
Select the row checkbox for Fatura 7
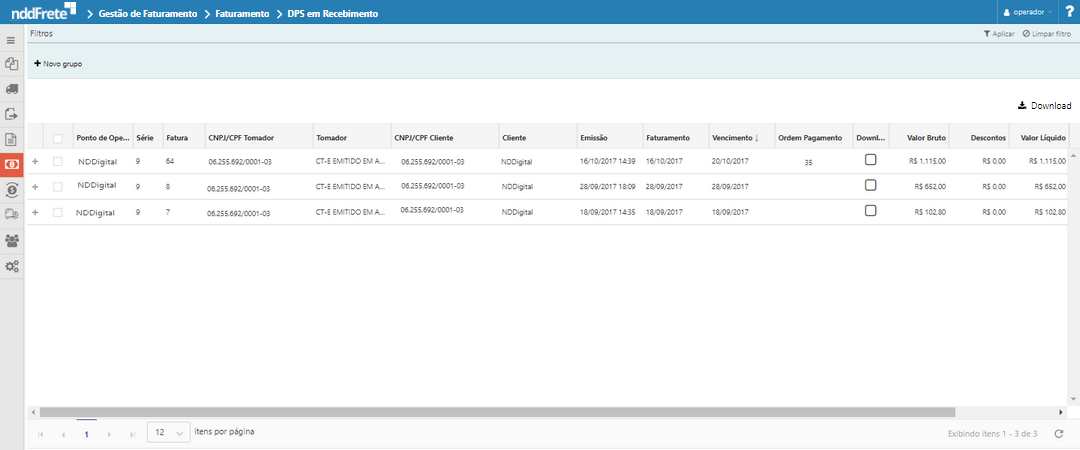click(58, 212)
